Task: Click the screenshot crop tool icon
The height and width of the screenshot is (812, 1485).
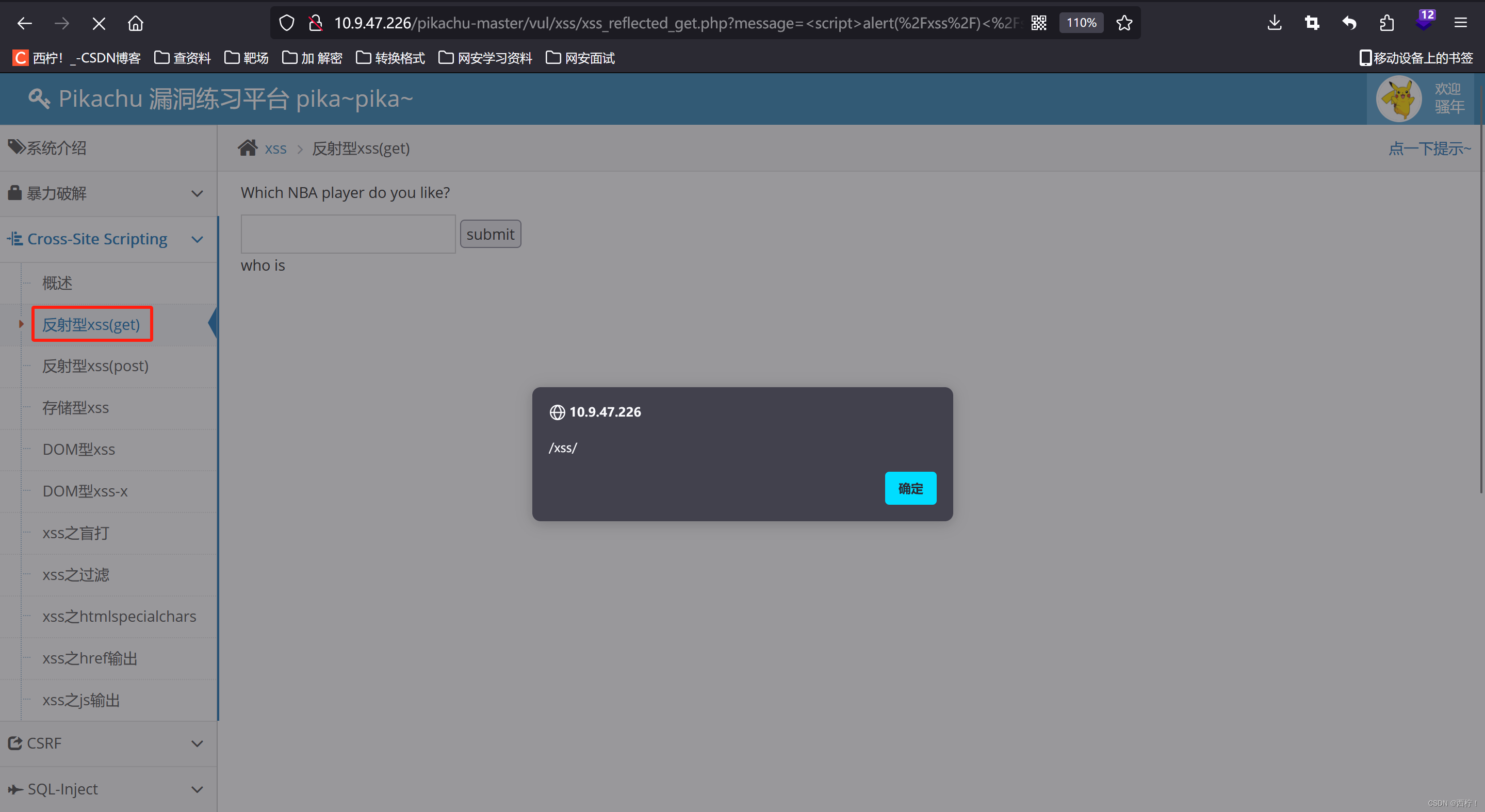Action: (x=1312, y=23)
